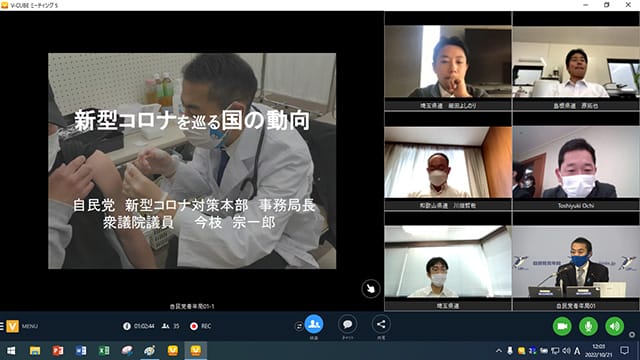Open the taskbar clock and date
640x360 pixels.
(x=599, y=351)
